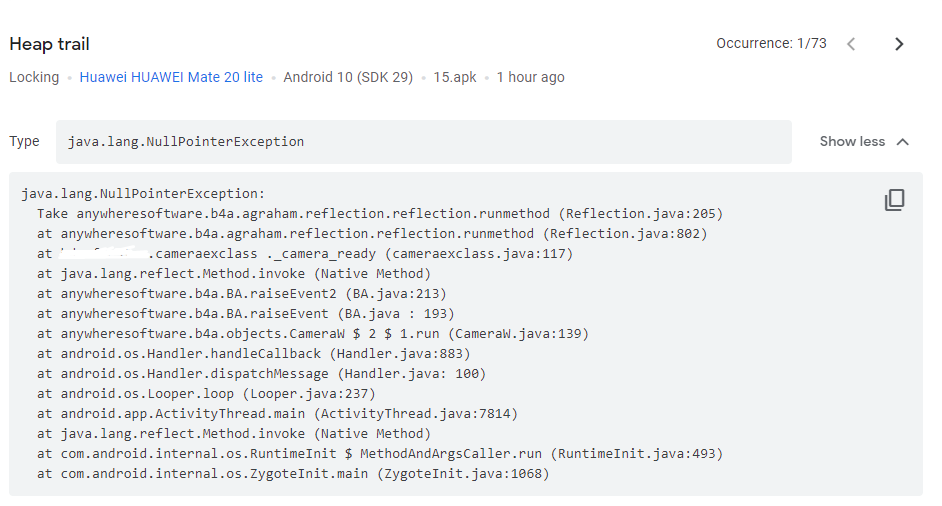Open the Huawei HUAWEI Mate 20 lite link
This screenshot has width=942, height=506.
171,77
